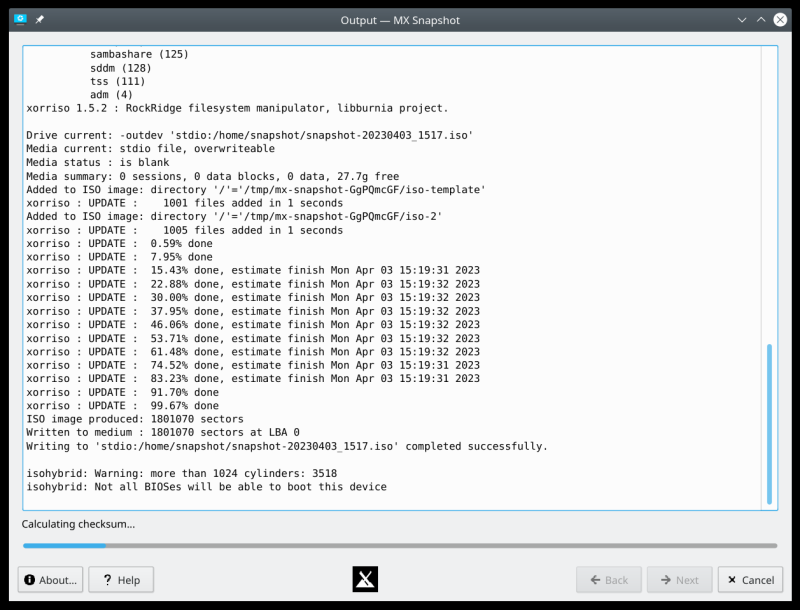The width and height of the screenshot is (800, 610).
Task: Click the '37.95% done' update line
Action: click(x=253, y=311)
